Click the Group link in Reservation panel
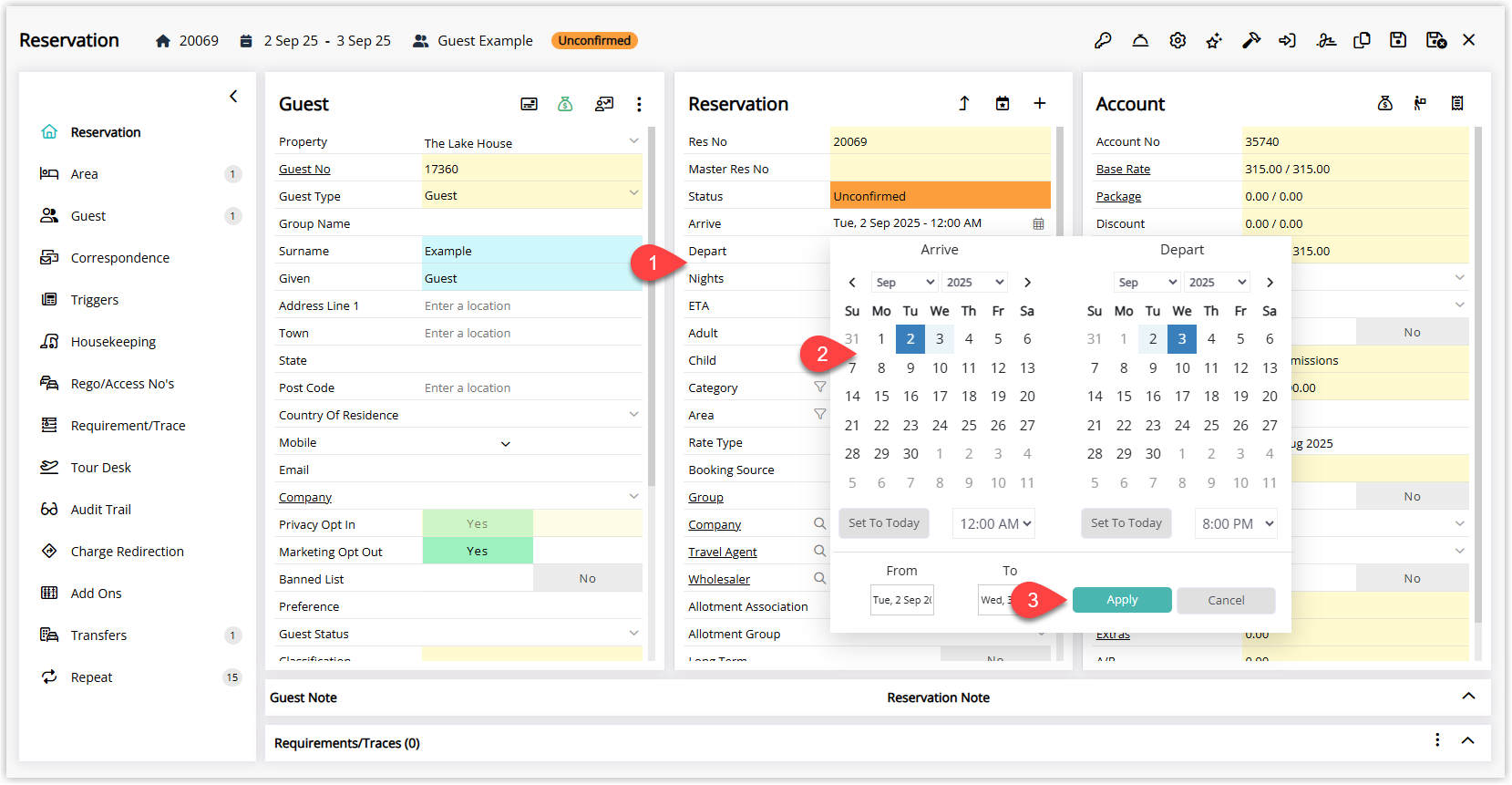 (705, 497)
